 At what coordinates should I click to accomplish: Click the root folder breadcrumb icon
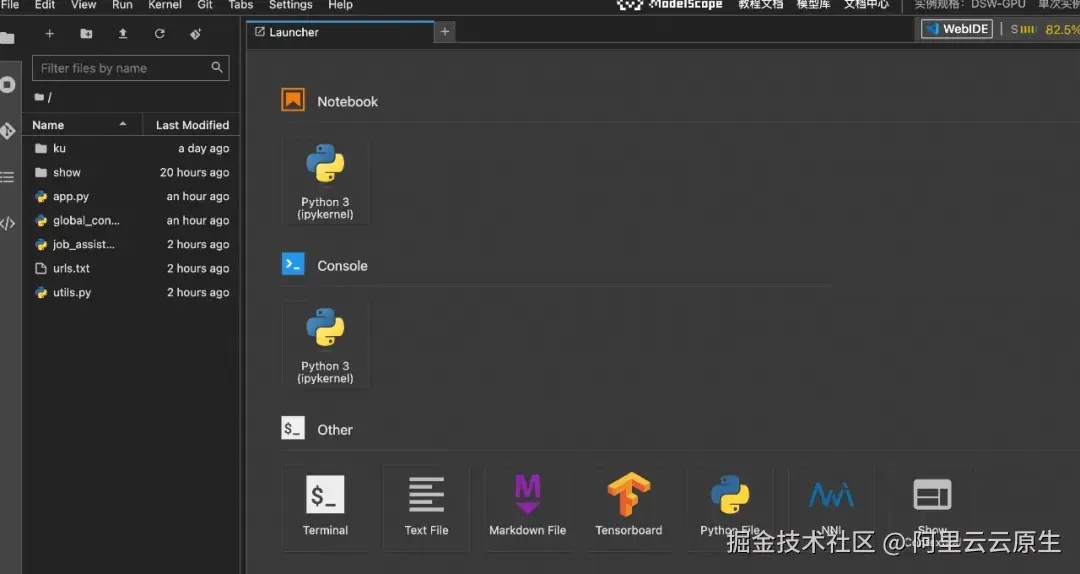[x=39, y=97]
